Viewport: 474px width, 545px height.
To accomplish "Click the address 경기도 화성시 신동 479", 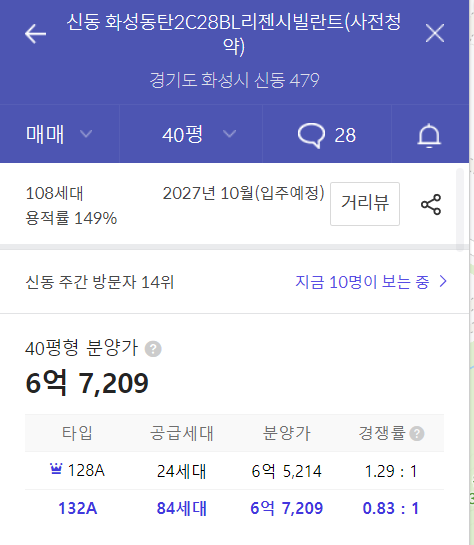I will click(234, 80).
